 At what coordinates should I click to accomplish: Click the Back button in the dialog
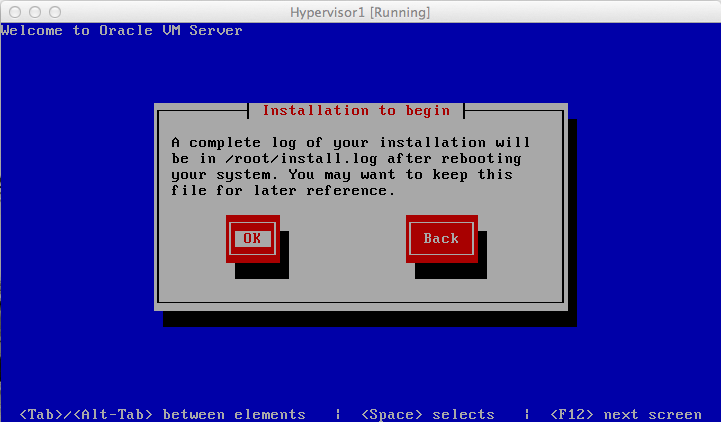coord(440,238)
